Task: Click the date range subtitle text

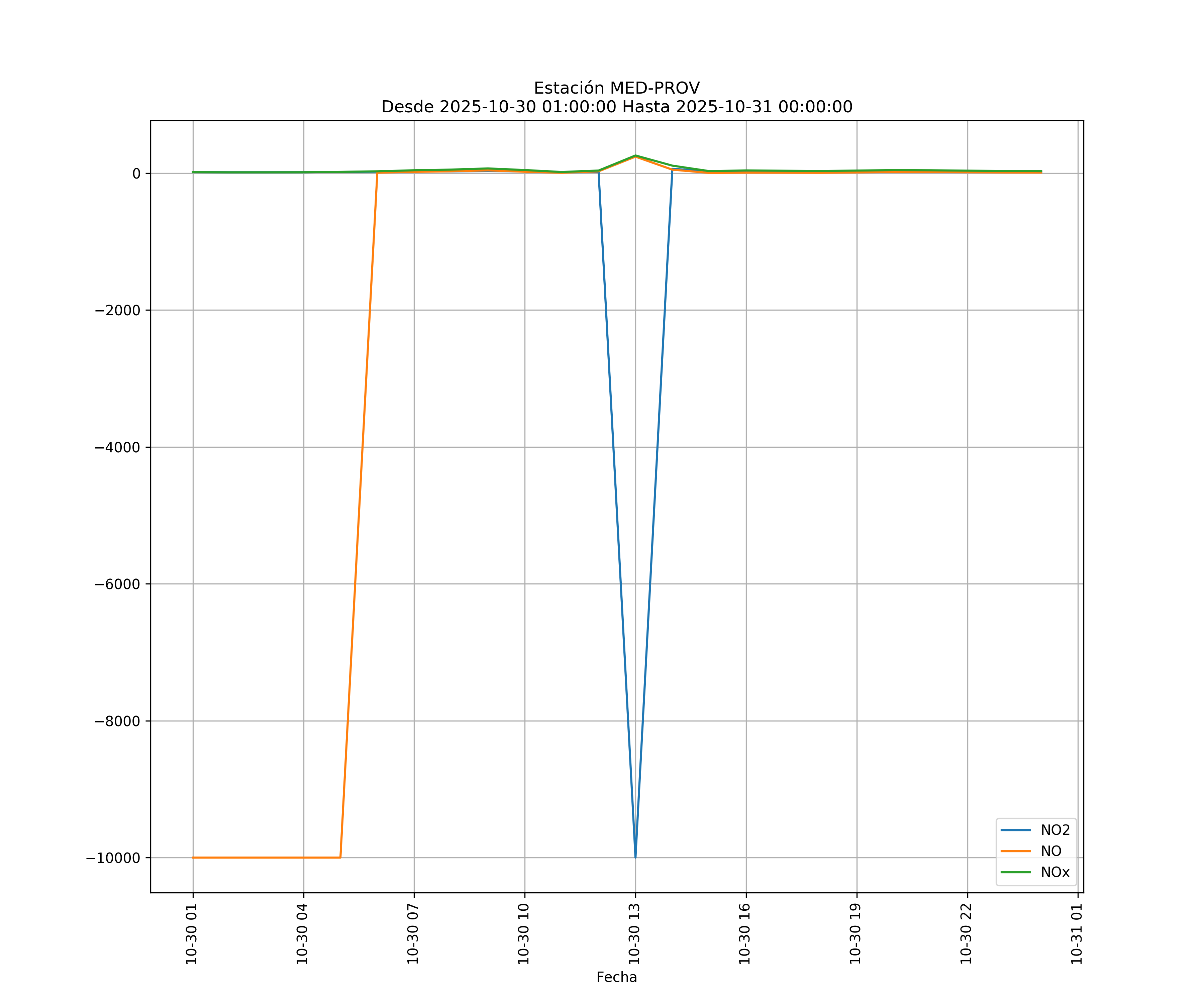Action: [x=616, y=107]
